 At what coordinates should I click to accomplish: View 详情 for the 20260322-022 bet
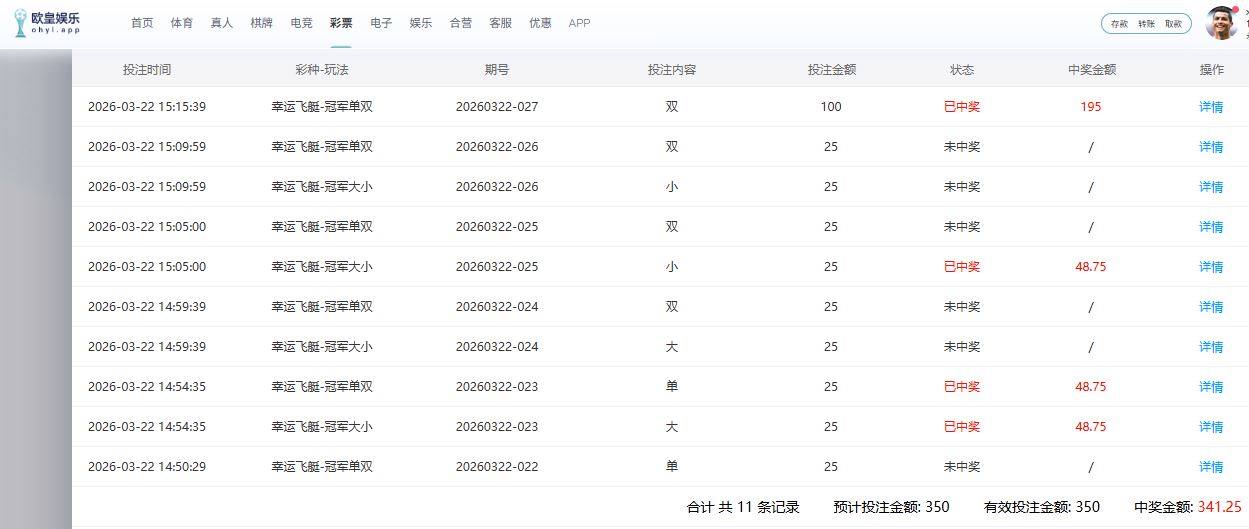pyautogui.click(x=1211, y=467)
